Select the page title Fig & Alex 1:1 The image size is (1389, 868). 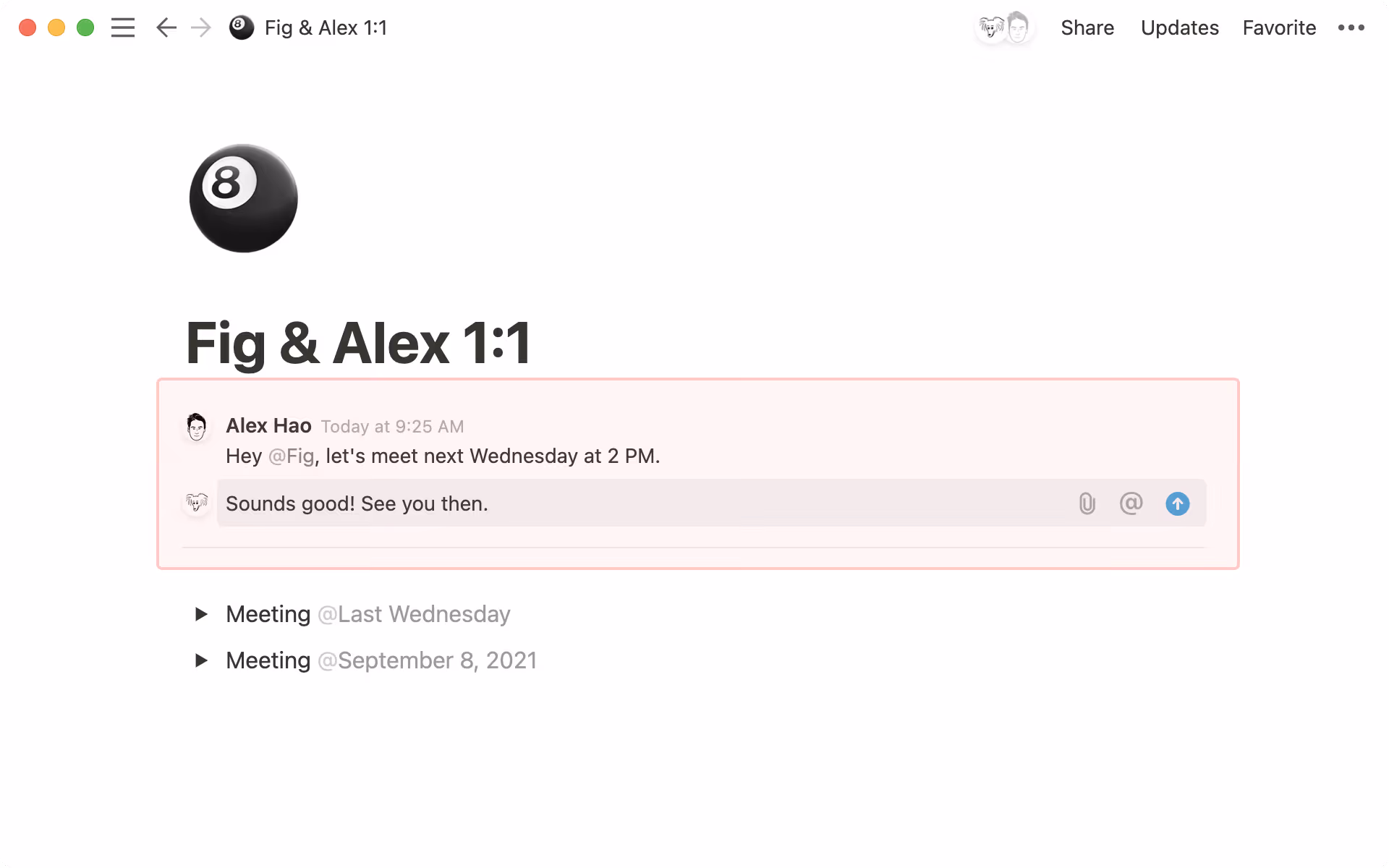[x=358, y=342]
